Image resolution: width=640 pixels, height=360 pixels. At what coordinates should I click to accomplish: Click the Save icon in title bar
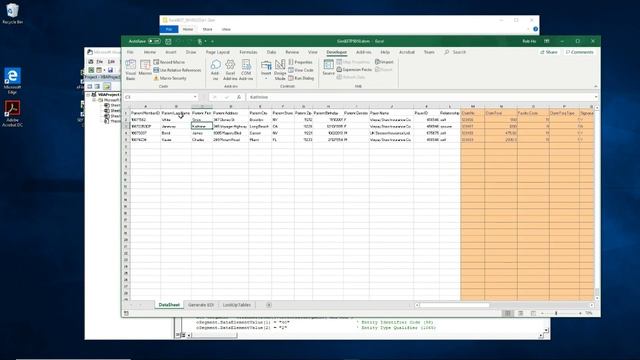click(168, 41)
